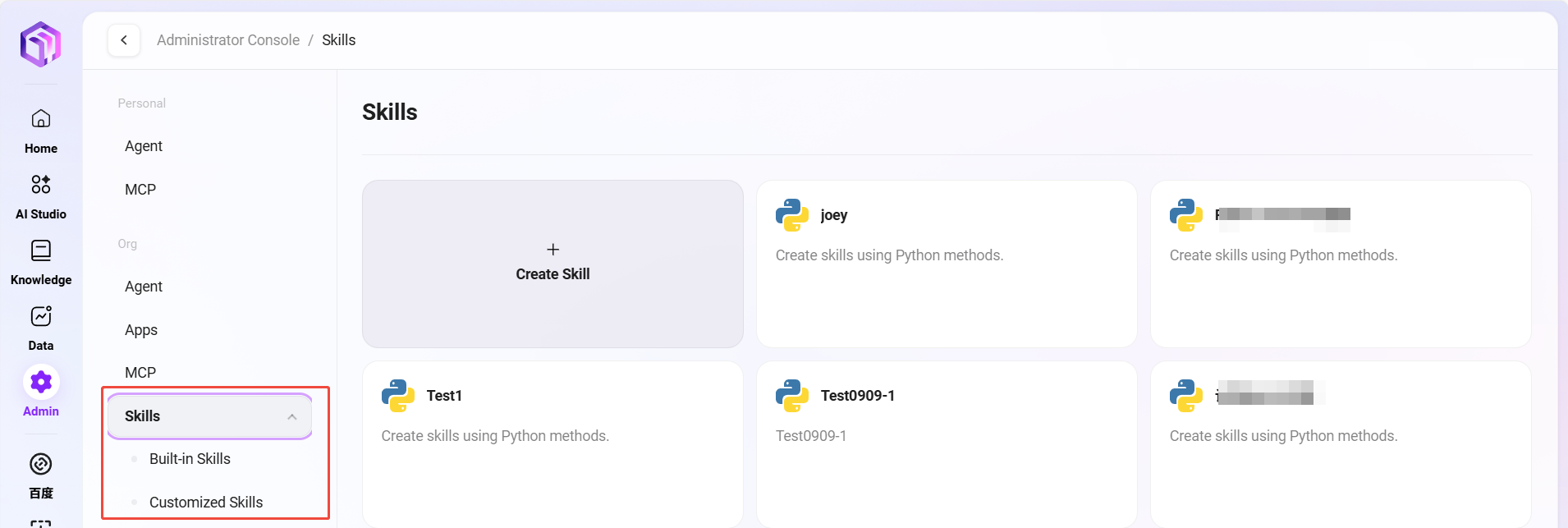Select Built-in Skills submenu item

190,459
